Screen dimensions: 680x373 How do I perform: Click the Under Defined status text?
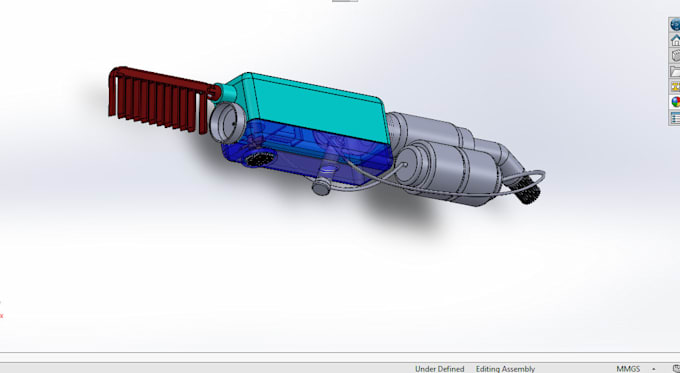(x=439, y=369)
